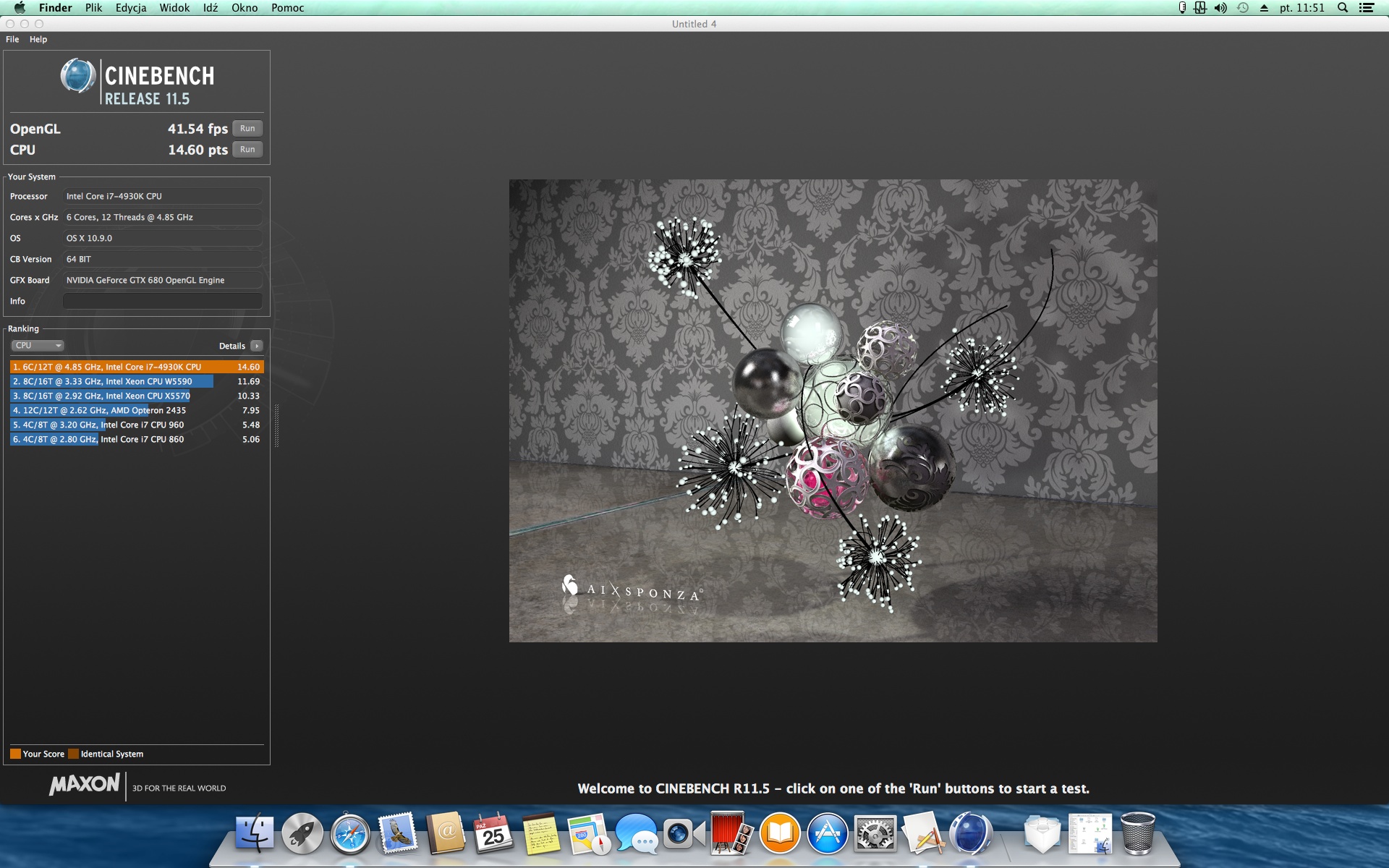The image size is (1389, 868).
Task: Select ranking row Intel Core i7 CPU 960
Action: (x=137, y=425)
